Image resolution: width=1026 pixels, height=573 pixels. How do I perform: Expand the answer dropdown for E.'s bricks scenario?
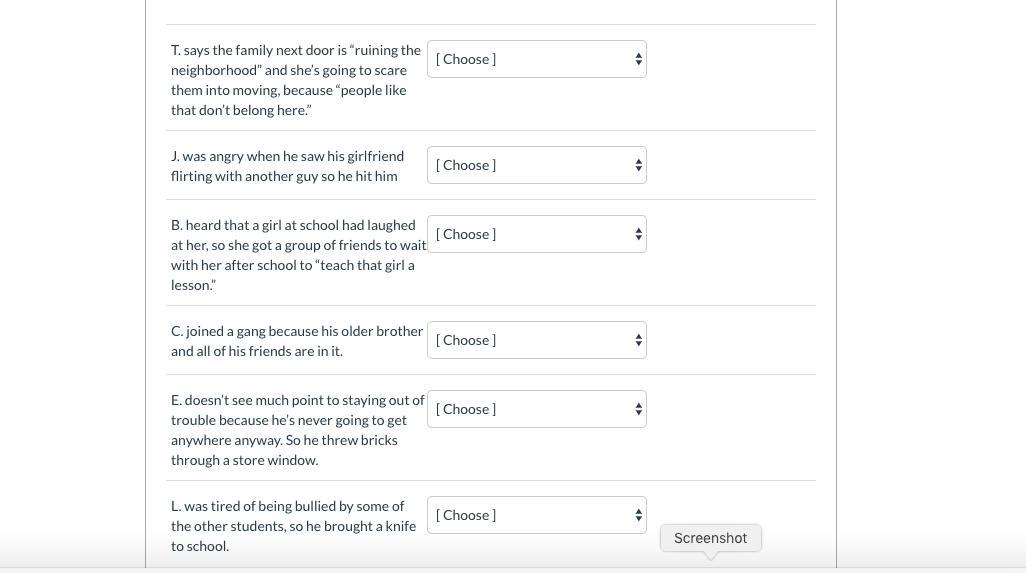(x=536, y=409)
